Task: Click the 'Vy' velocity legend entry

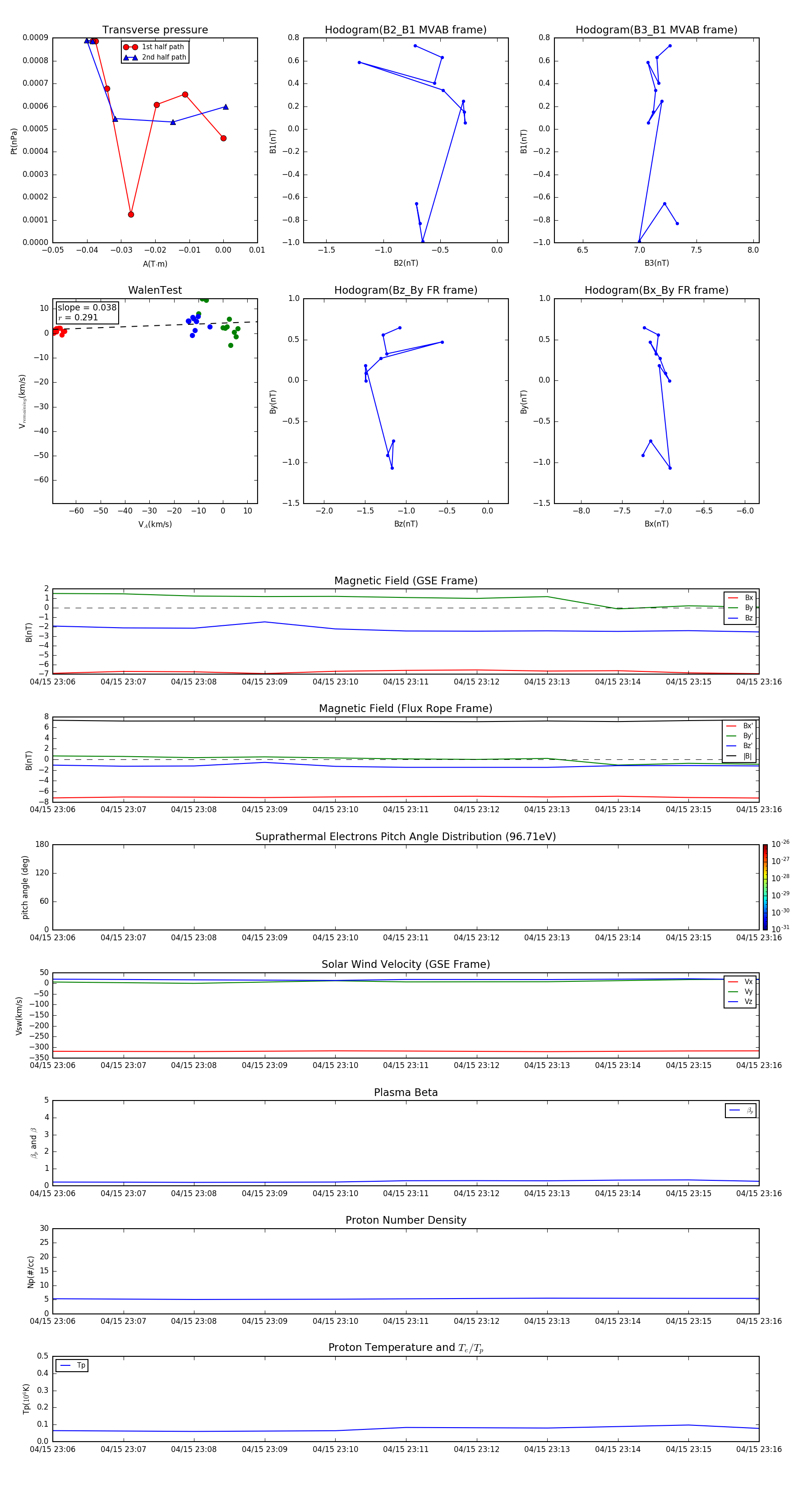Action: point(740,992)
